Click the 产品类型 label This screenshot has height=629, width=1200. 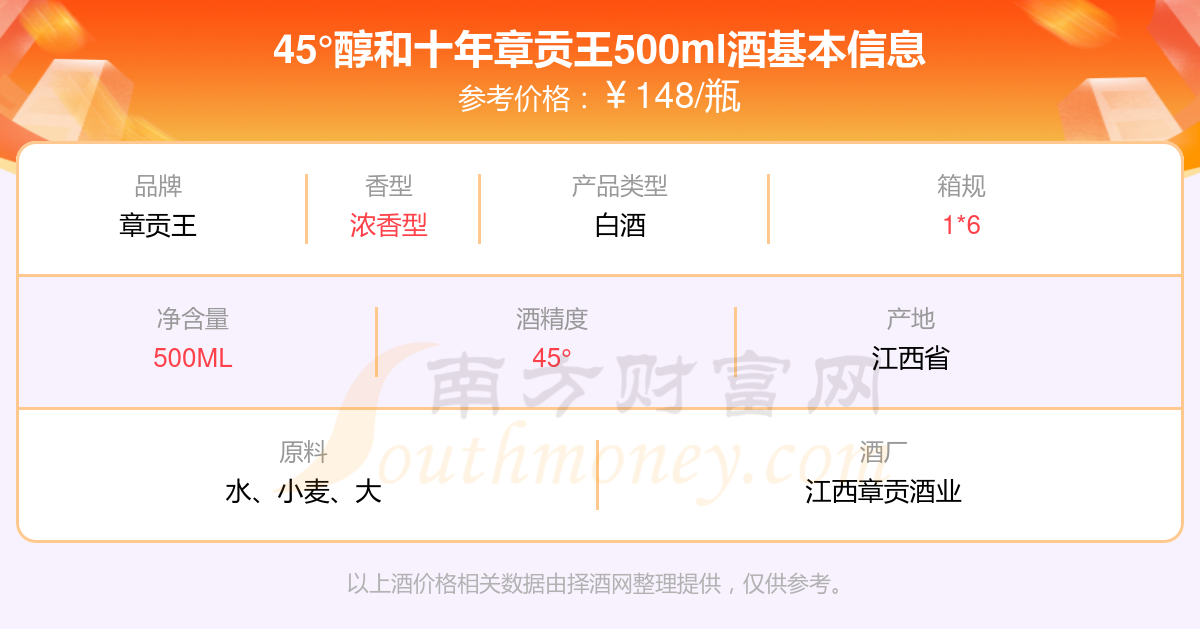[619, 186]
